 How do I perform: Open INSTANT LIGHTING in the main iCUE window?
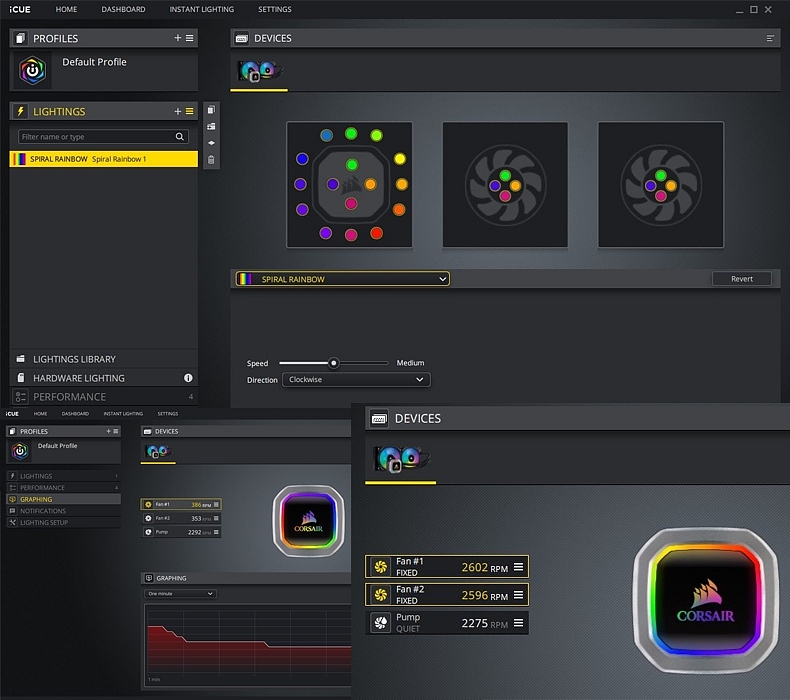coord(202,9)
